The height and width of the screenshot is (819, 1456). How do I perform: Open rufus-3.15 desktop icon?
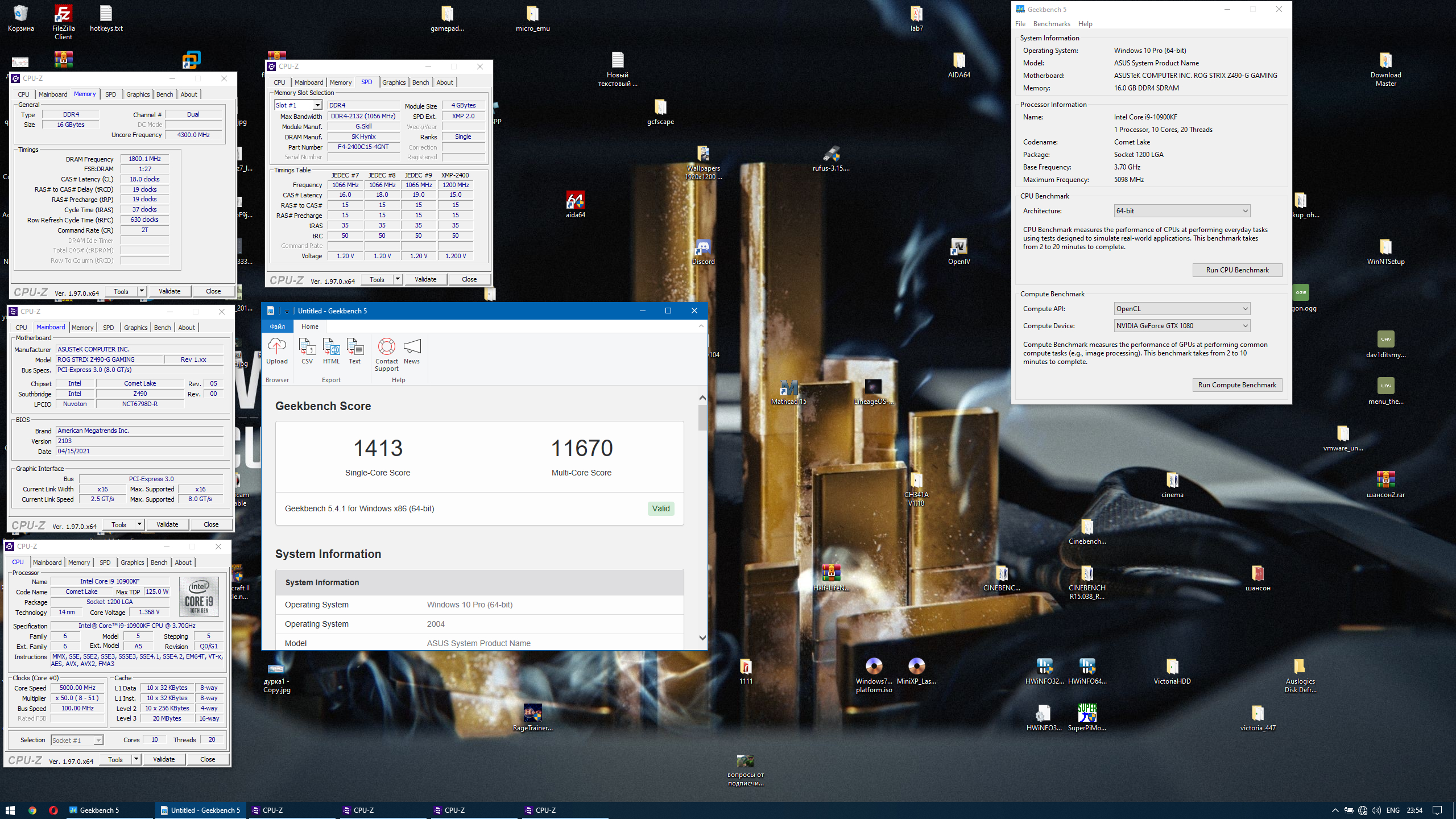click(831, 158)
